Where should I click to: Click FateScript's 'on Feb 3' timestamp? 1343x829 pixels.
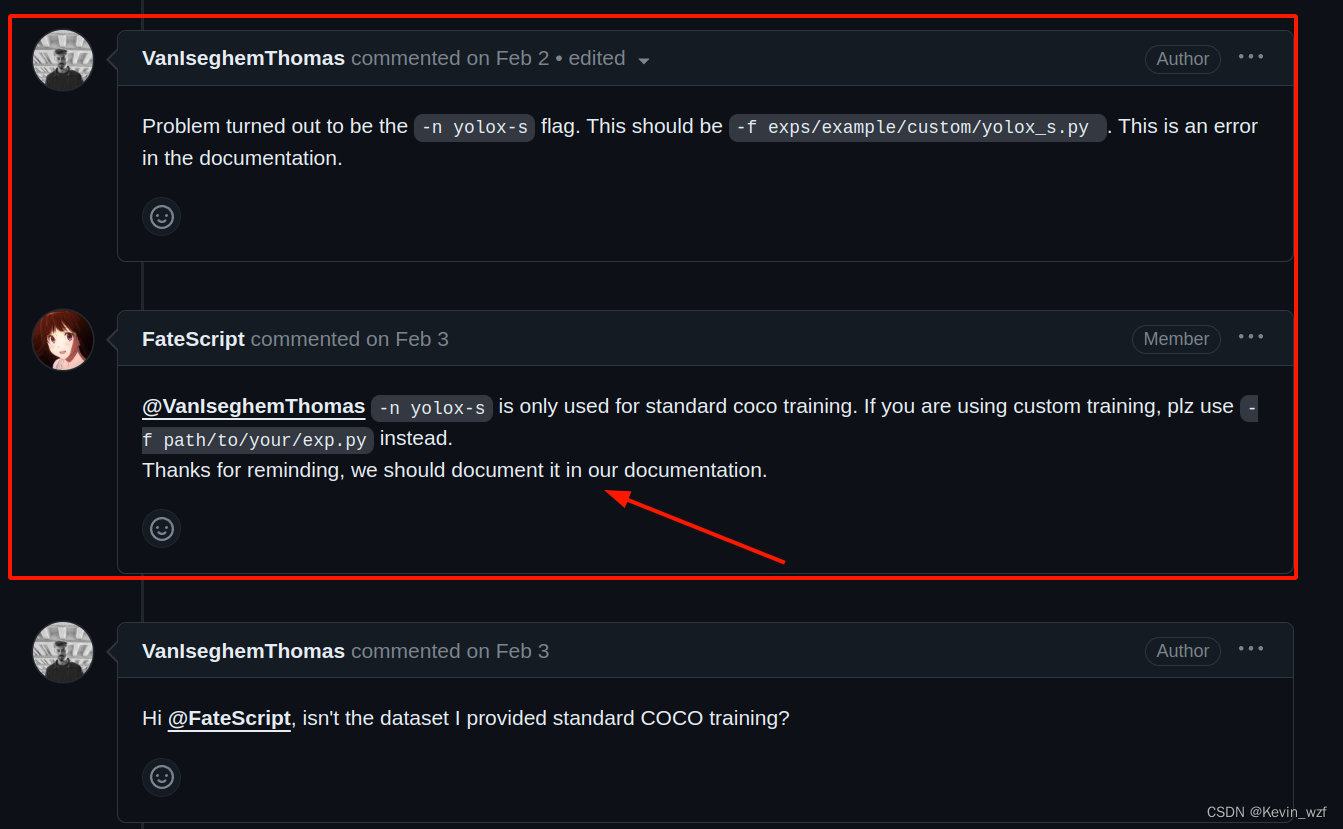click(x=407, y=339)
